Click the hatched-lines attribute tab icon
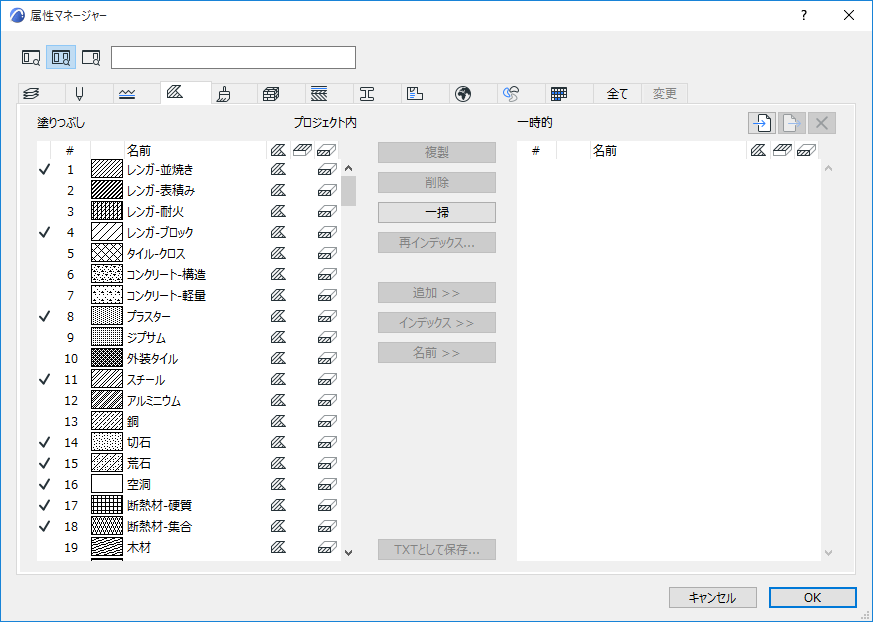The image size is (873, 622). 320,93
